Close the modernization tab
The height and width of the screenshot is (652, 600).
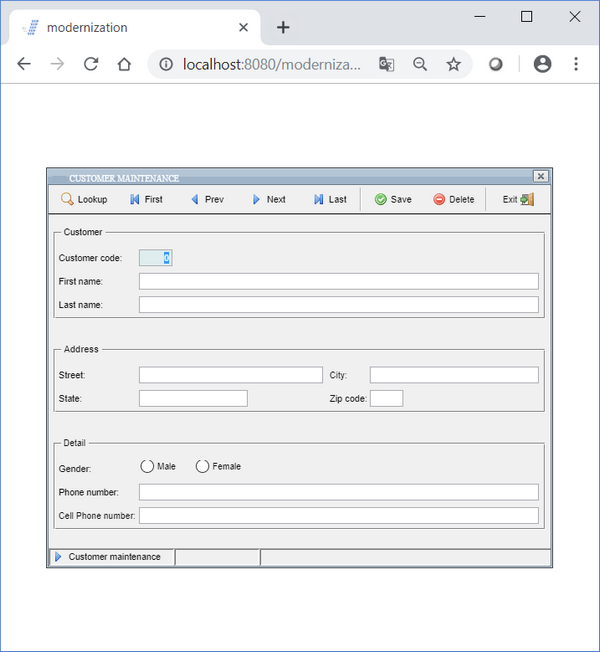click(244, 27)
